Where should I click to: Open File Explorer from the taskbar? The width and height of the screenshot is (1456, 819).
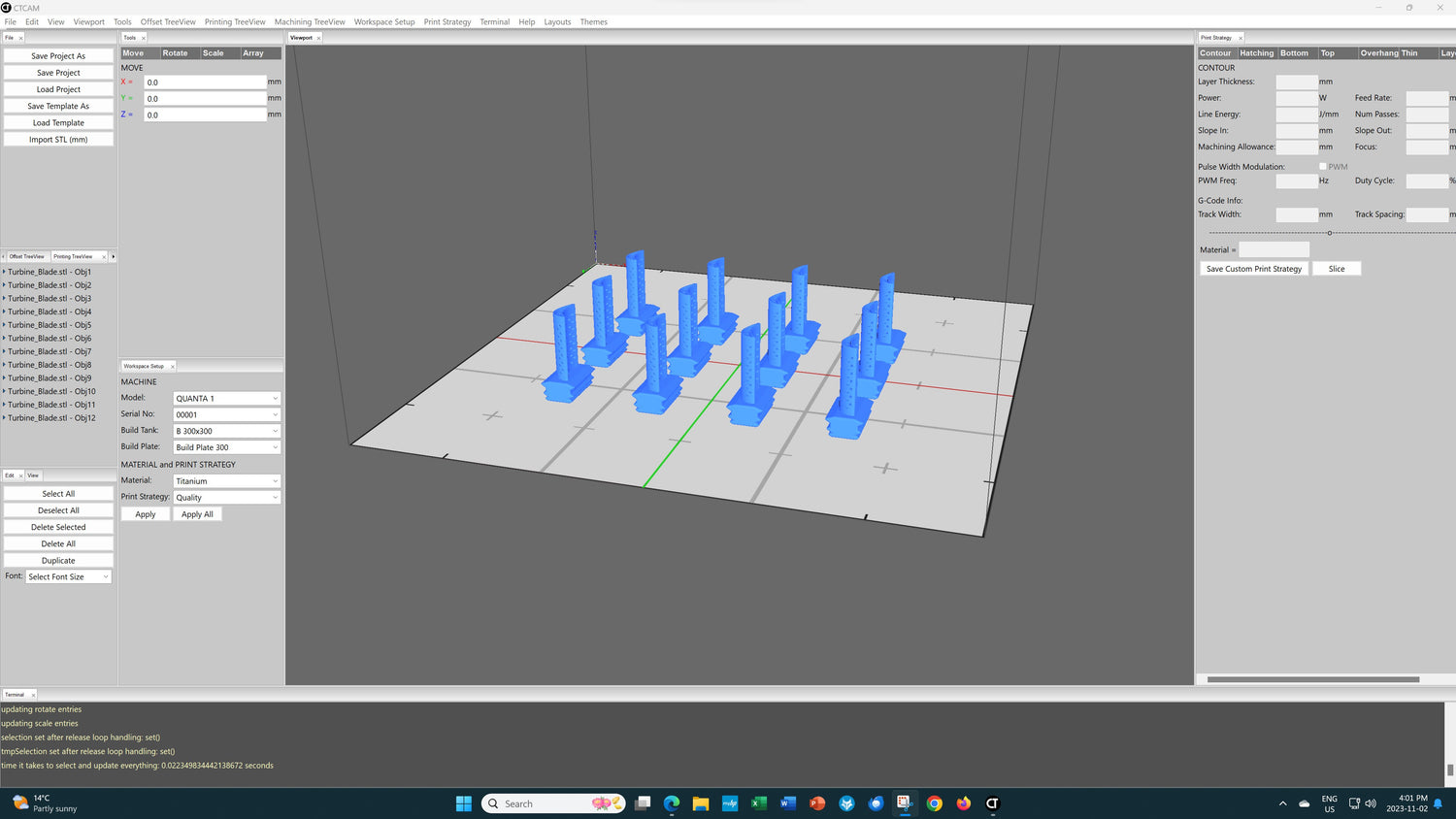click(701, 803)
